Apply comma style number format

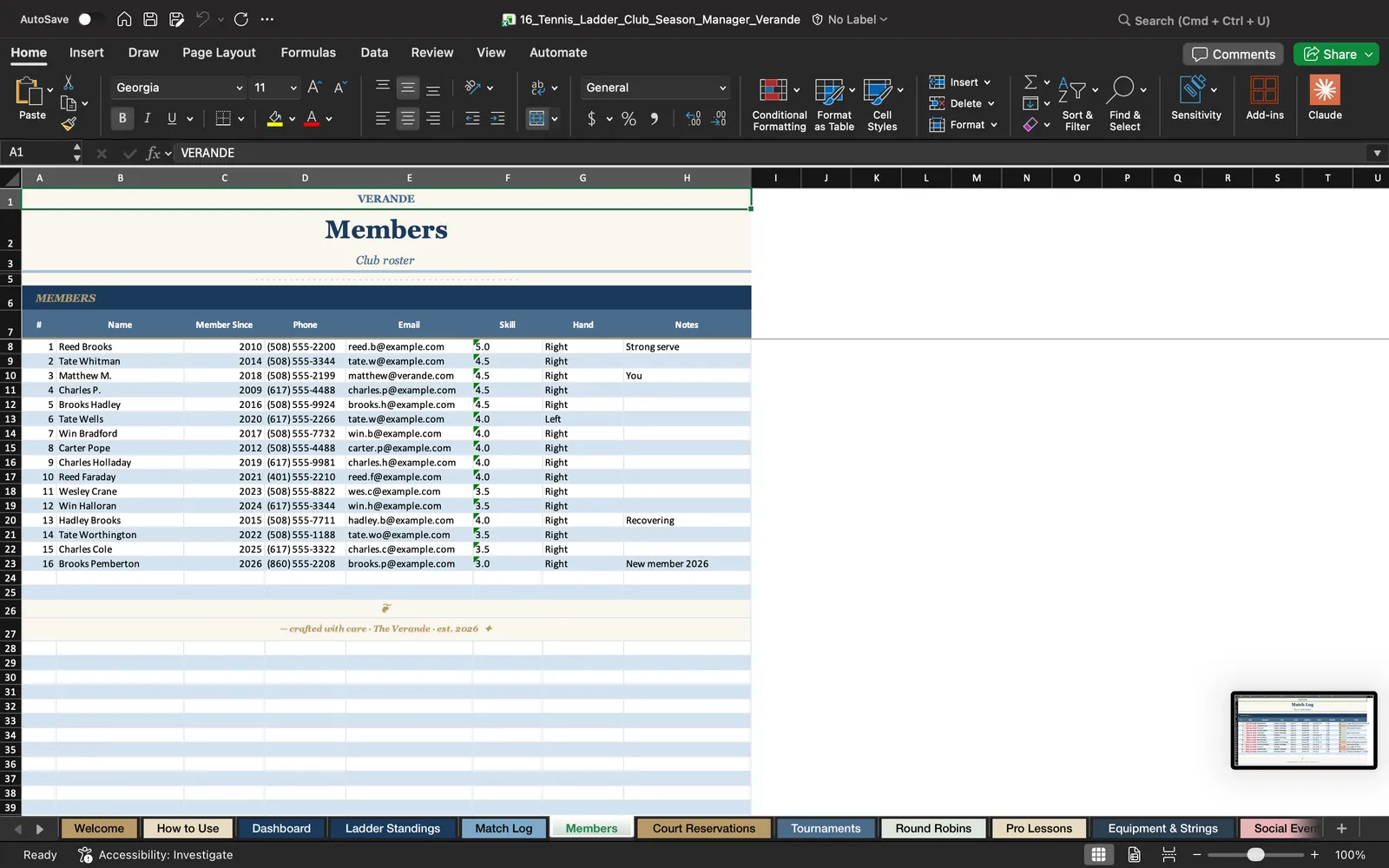coord(654,118)
